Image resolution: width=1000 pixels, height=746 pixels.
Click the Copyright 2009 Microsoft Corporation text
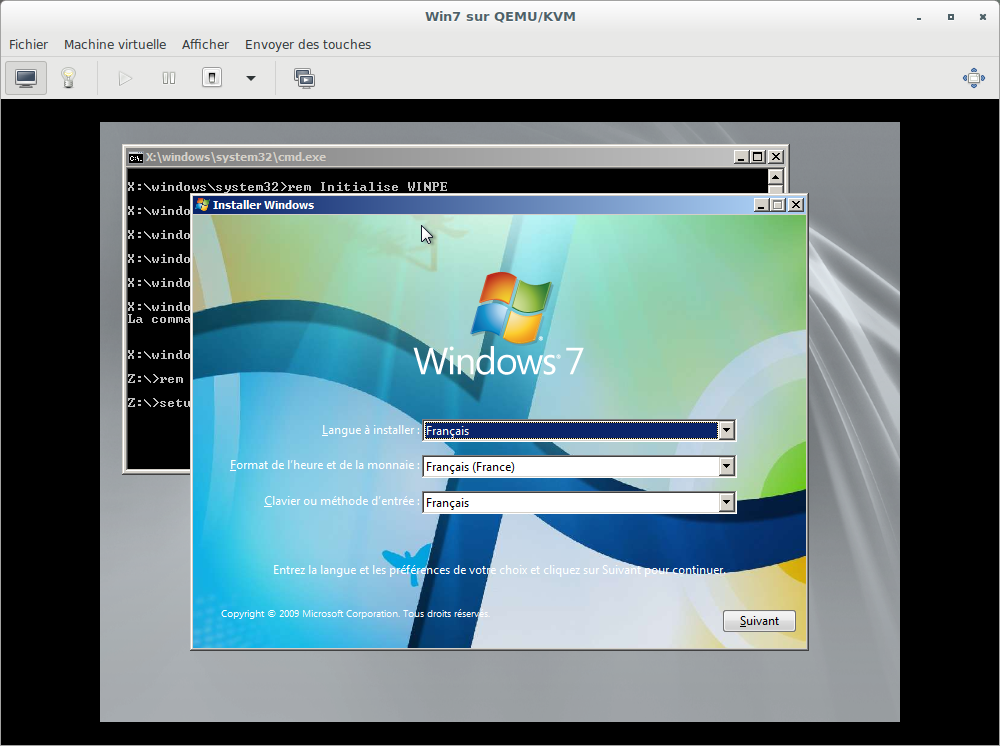coord(355,613)
